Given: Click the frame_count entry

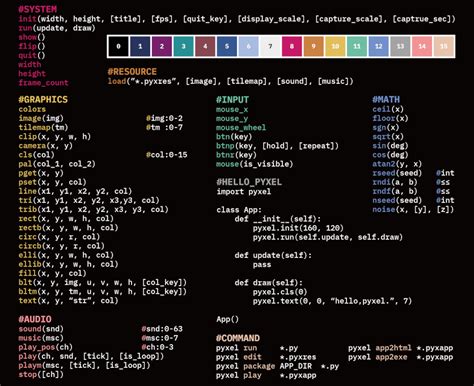Looking at the screenshot, I should [x=43, y=83].
